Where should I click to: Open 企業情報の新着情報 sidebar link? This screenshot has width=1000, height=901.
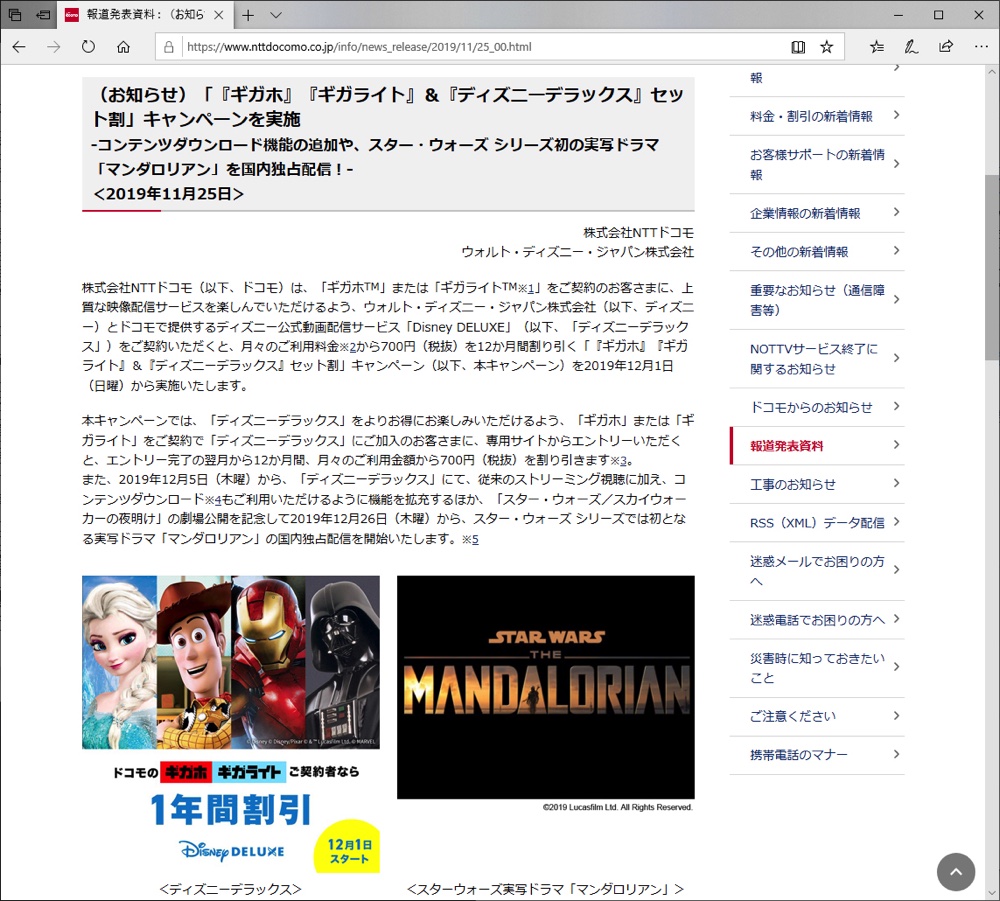pyautogui.click(x=817, y=213)
